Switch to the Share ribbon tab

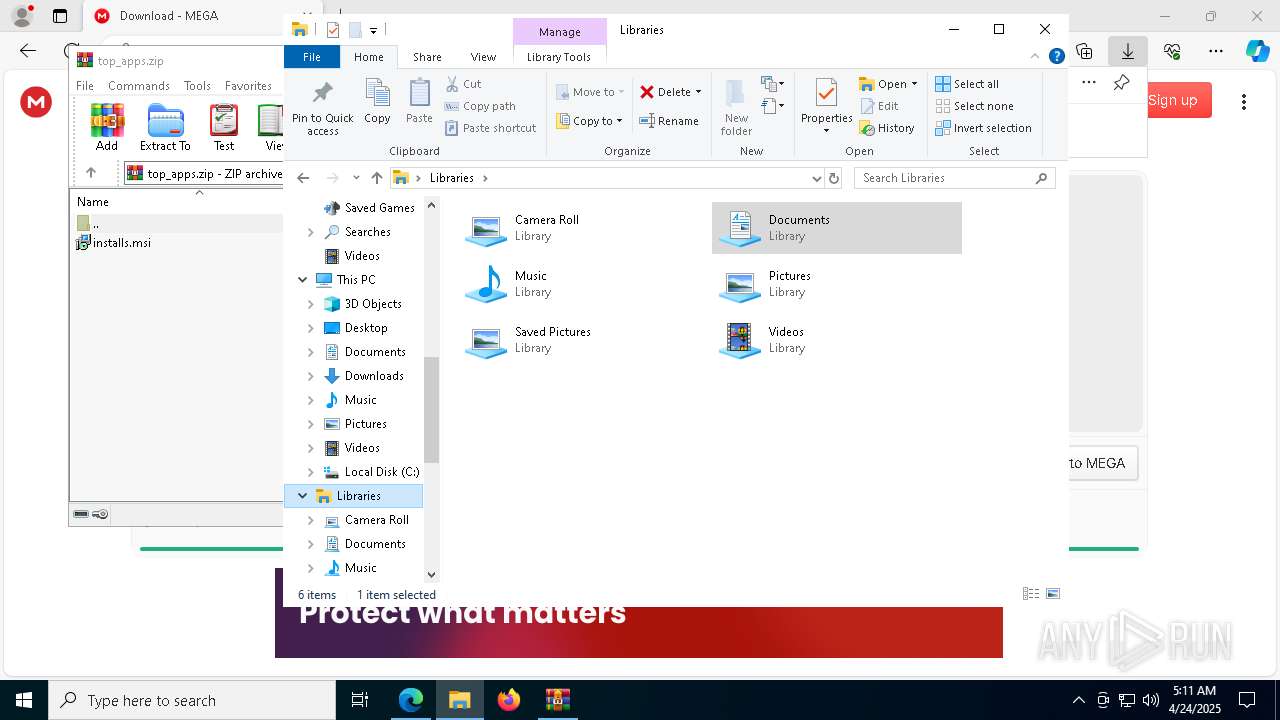click(427, 57)
